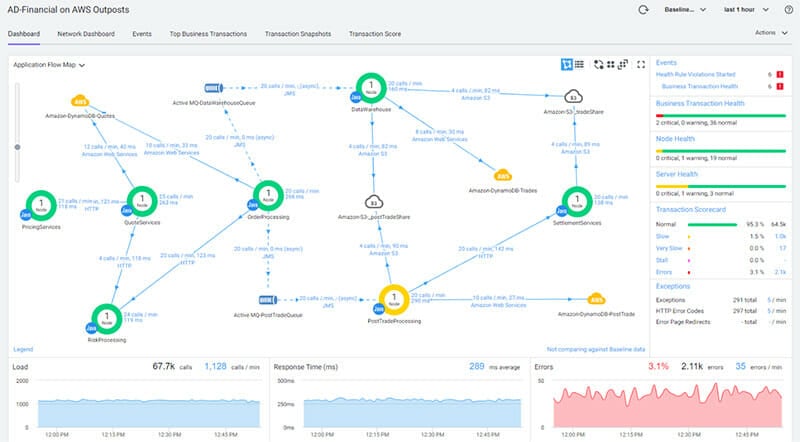Open the Network Dashboard tab
The image size is (800, 442).
[86, 34]
